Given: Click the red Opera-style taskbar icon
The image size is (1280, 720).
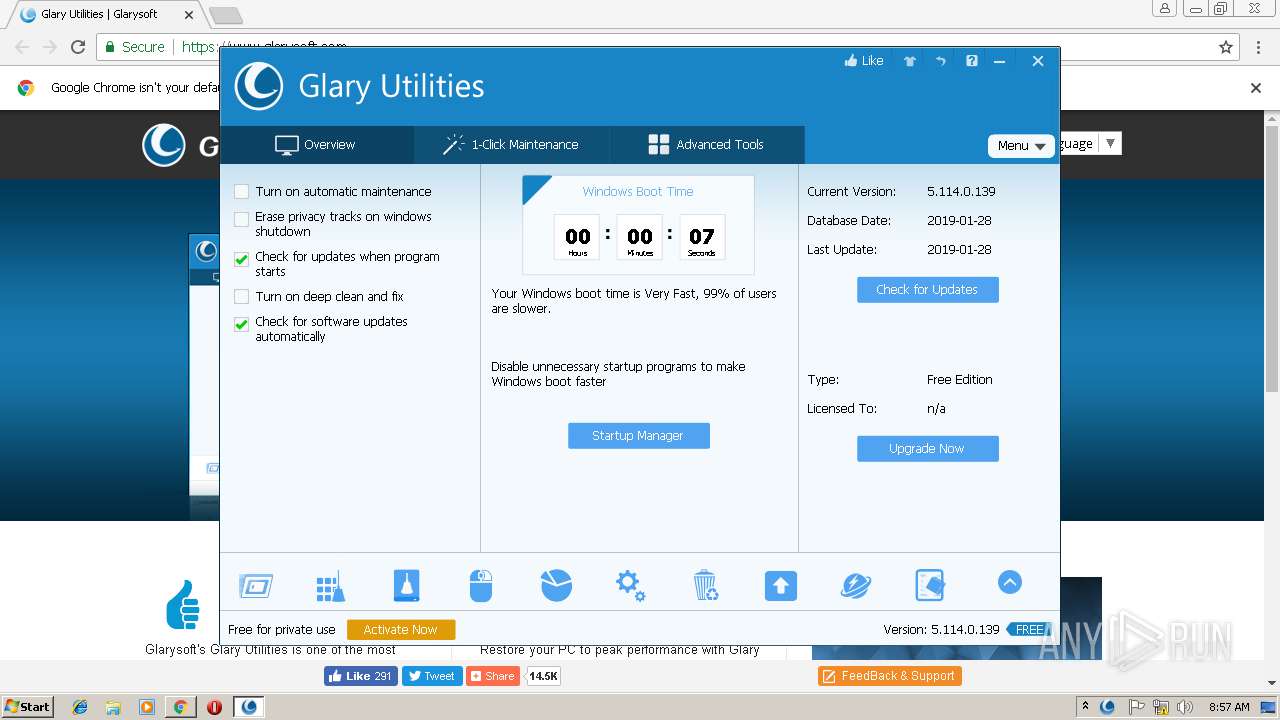Looking at the screenshot, I should [x=214, y=707].
